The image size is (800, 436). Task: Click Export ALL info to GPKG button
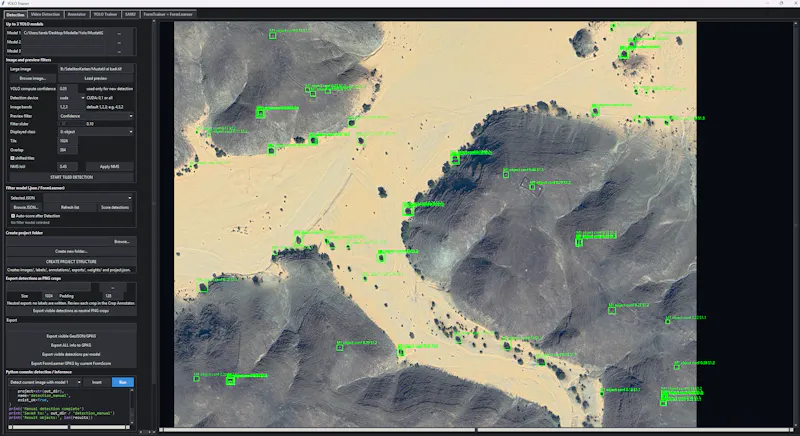click(71, 345)
